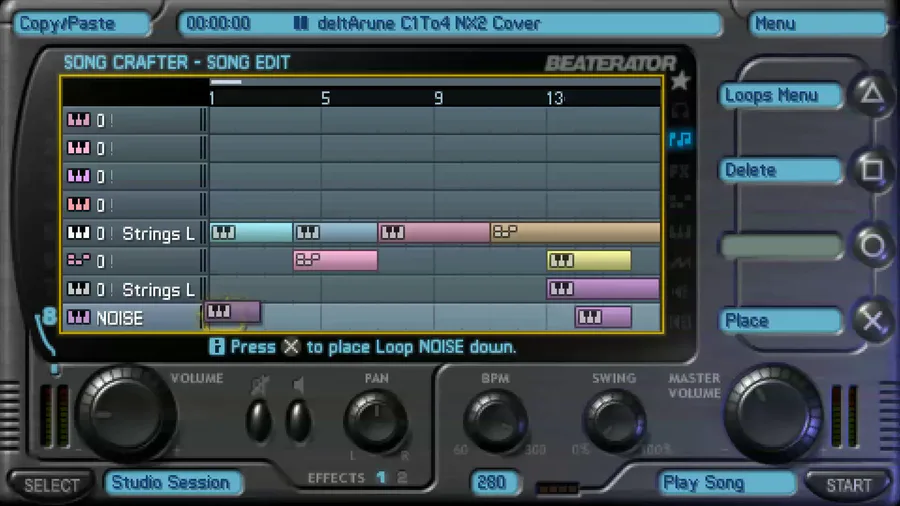Select the Strings L label on track seven
900x506 pixels.
click(158, 290)
